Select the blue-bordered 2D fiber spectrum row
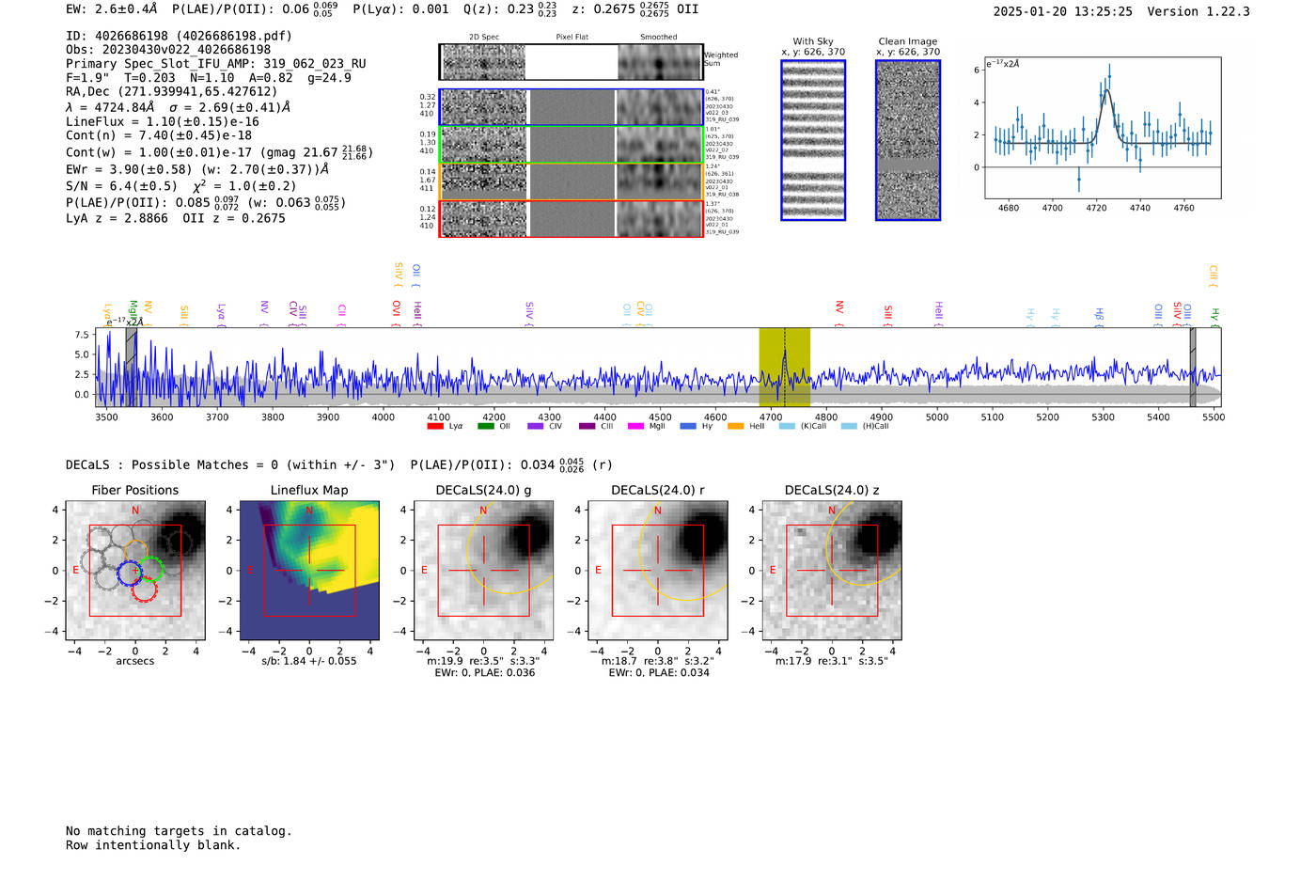Image resolution: width=1316 pixels, height=896 pixels. coord(572,107)
